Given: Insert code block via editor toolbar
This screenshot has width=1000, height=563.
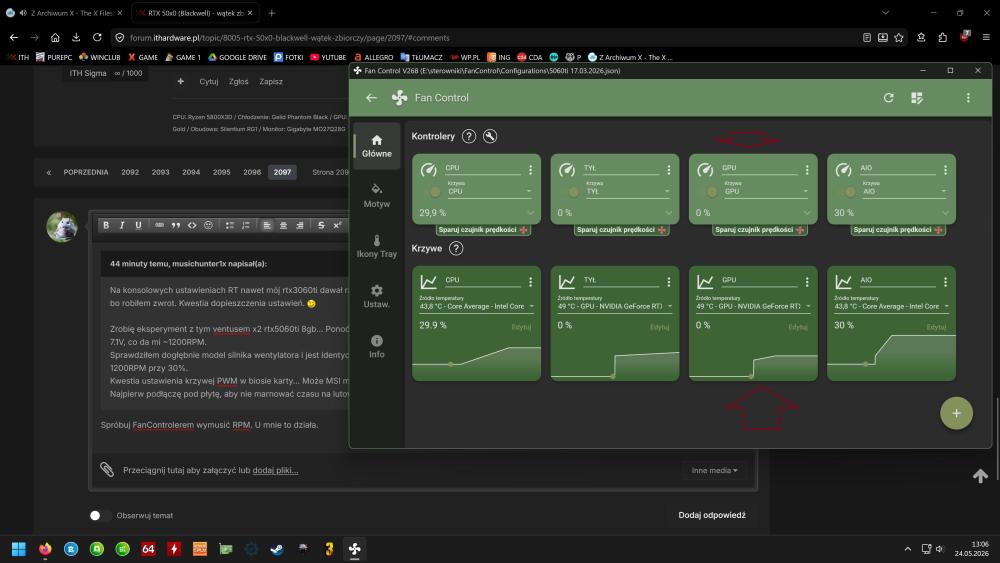Looking at the screenshot, I should [x=192, y=225].
